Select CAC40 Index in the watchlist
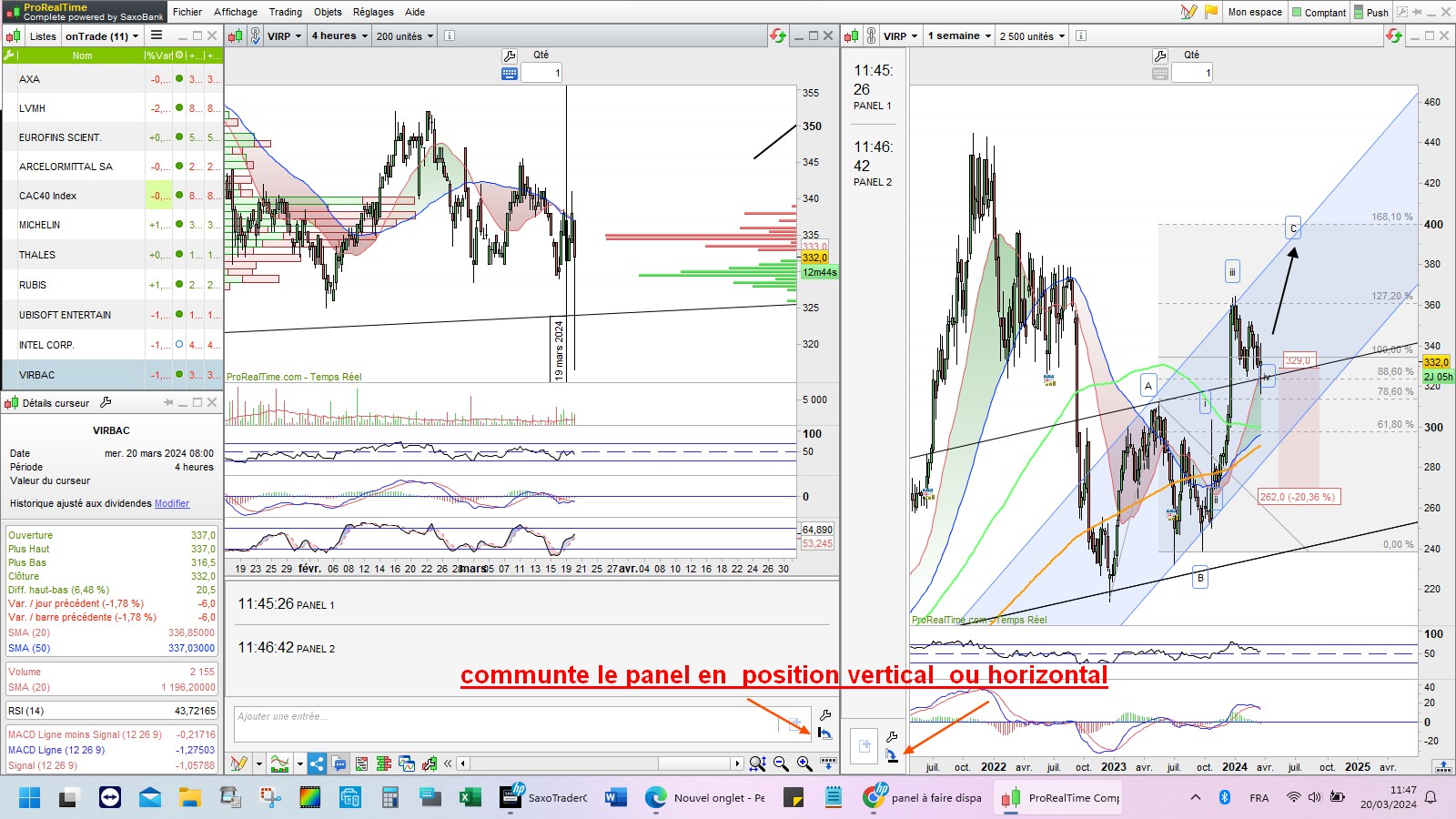1456x819 pixels. tap(112, 196)
